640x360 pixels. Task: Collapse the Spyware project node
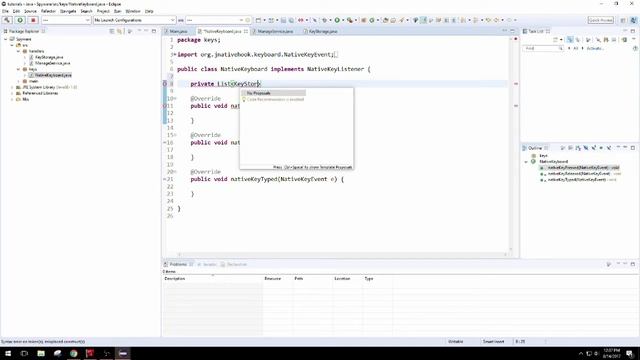[6, 39]
